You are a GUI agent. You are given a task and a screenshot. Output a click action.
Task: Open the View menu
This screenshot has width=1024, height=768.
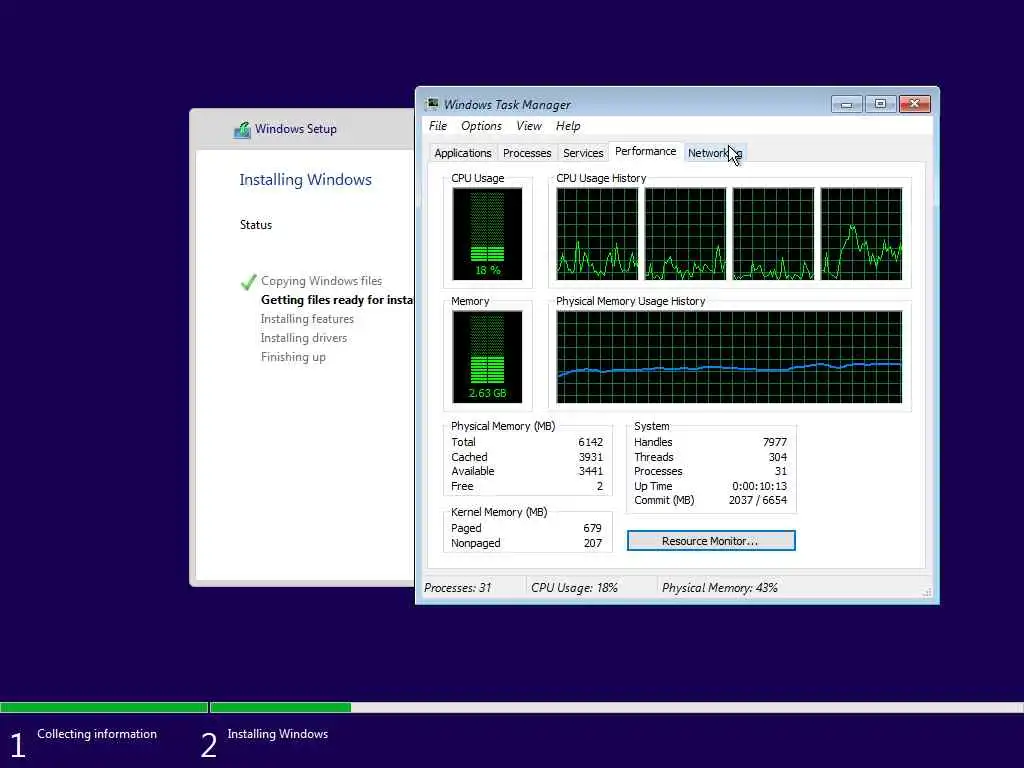coord(528,126)
